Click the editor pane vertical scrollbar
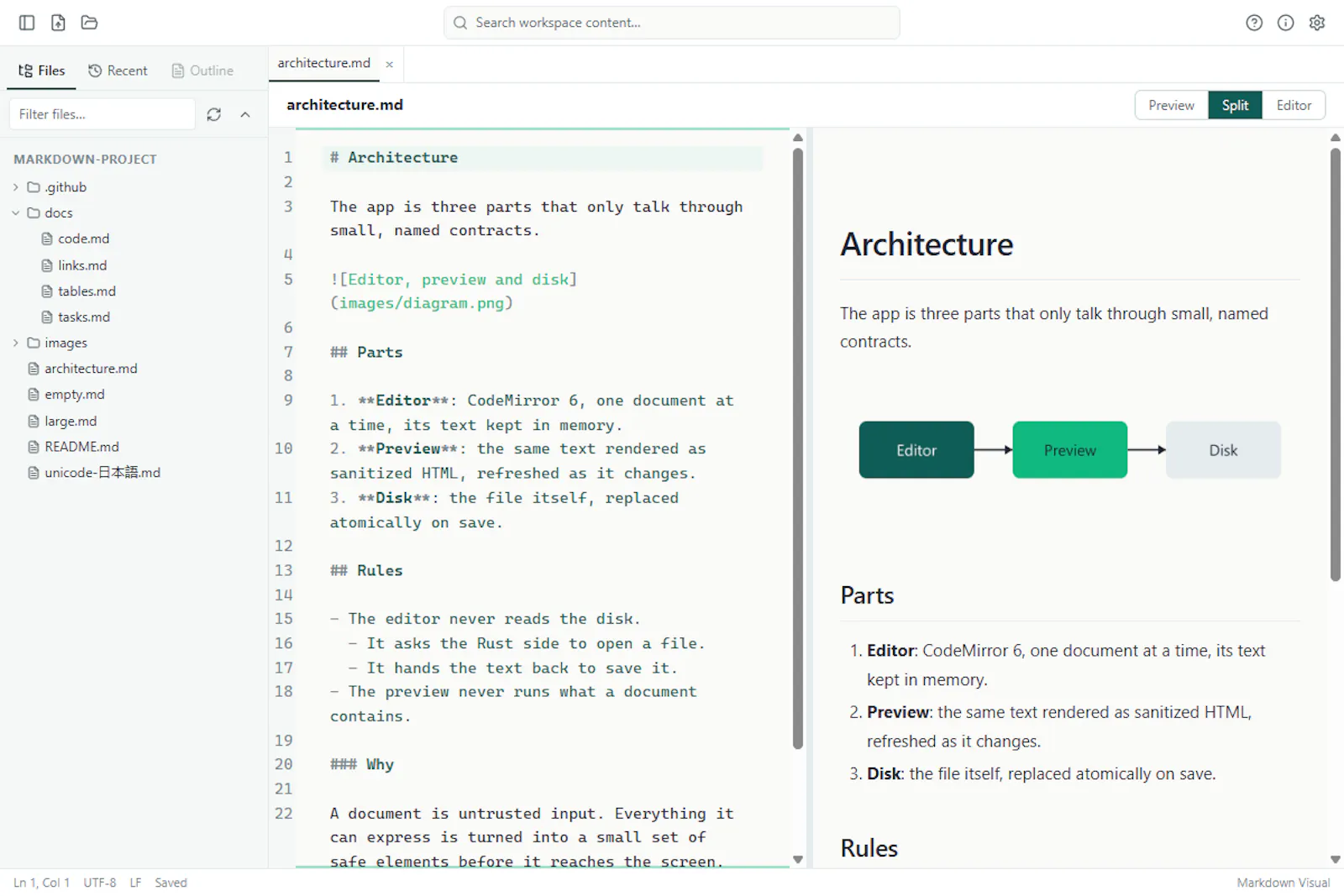 [798, 448]
